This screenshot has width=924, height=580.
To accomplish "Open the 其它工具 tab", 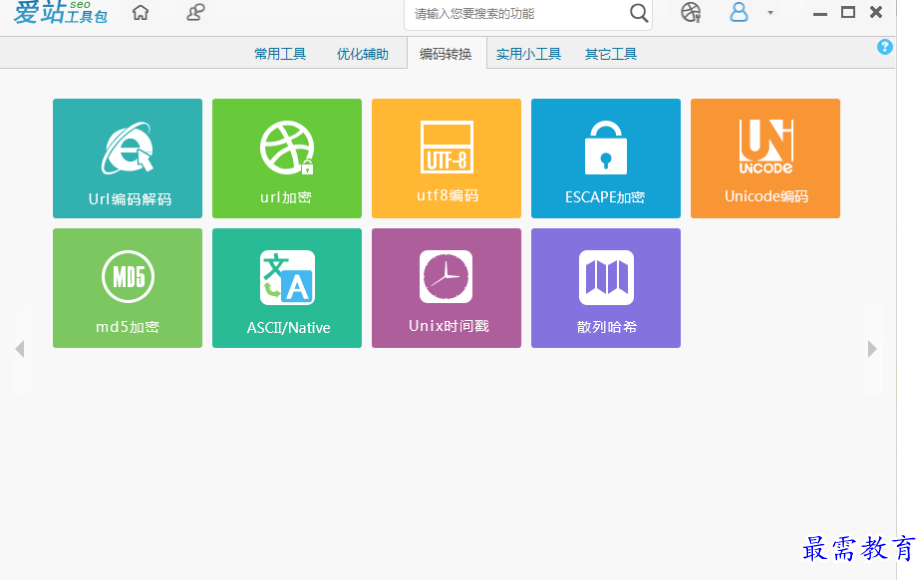I will pos(611,54).
